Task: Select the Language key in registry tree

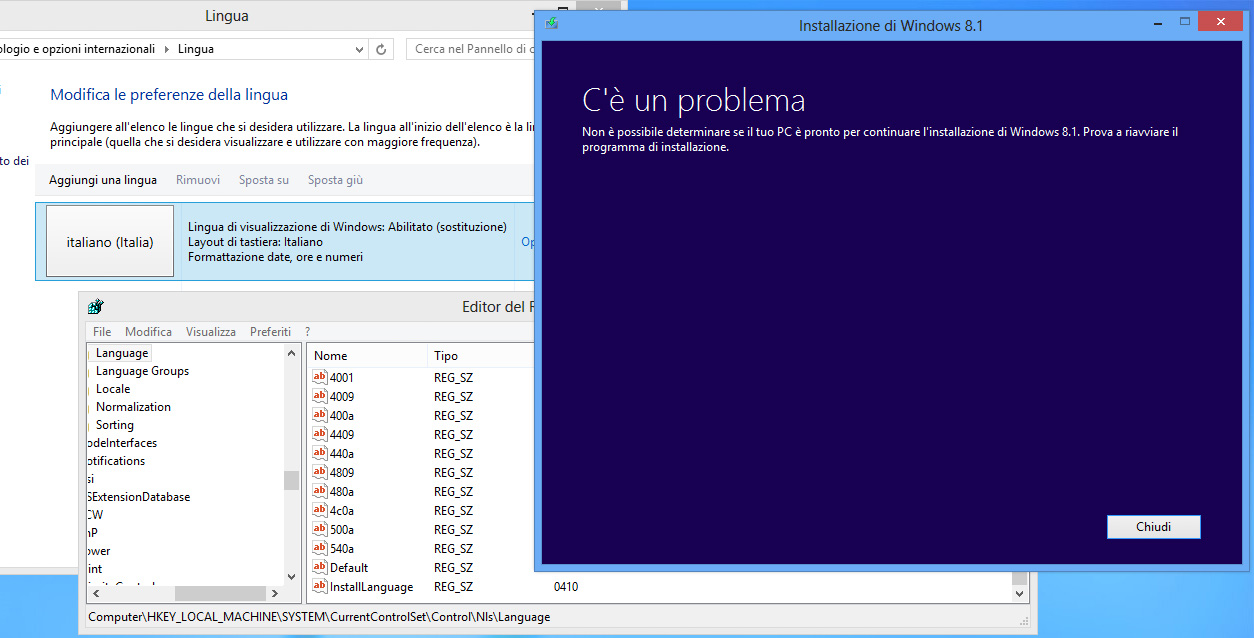Action: 122,353
